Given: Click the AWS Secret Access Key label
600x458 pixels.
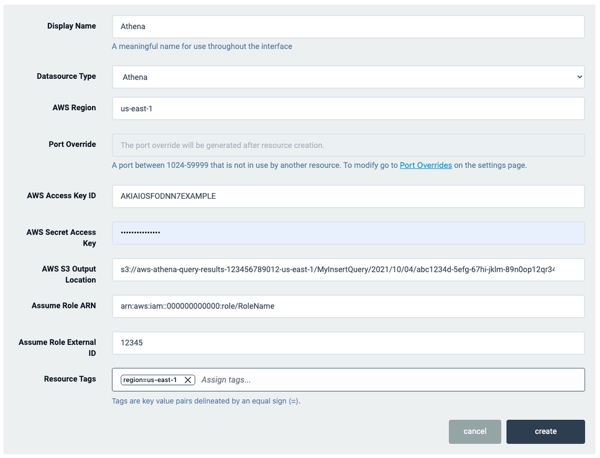Looking at the screenshot, I should pos(61,238).
